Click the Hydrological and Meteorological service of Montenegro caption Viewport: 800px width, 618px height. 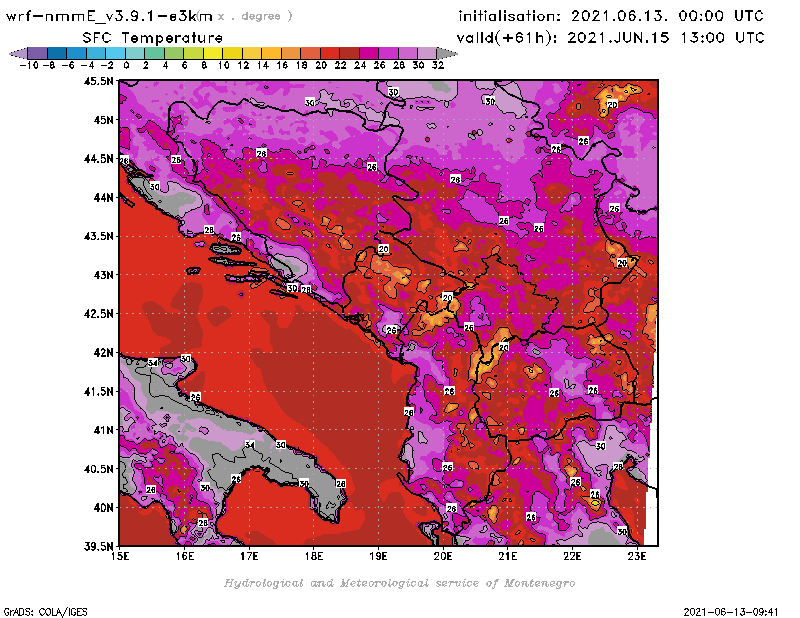pyautogui.click(x=399, y=583)
